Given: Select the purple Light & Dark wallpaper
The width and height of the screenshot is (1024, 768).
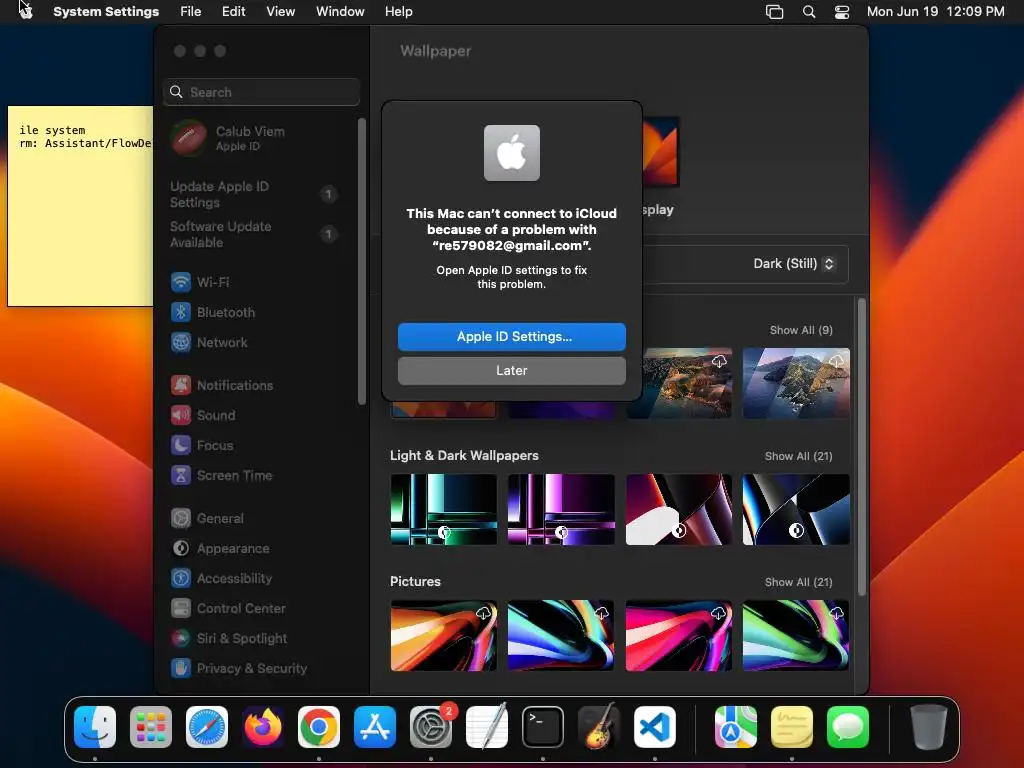Looking at the screenshot, I should coord(561,509).
